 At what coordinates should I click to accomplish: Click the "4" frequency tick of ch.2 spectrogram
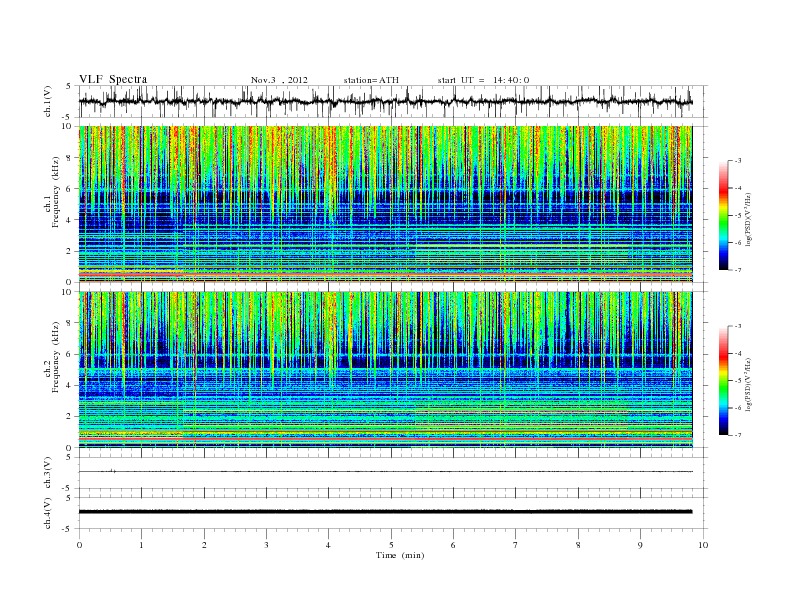70,386
